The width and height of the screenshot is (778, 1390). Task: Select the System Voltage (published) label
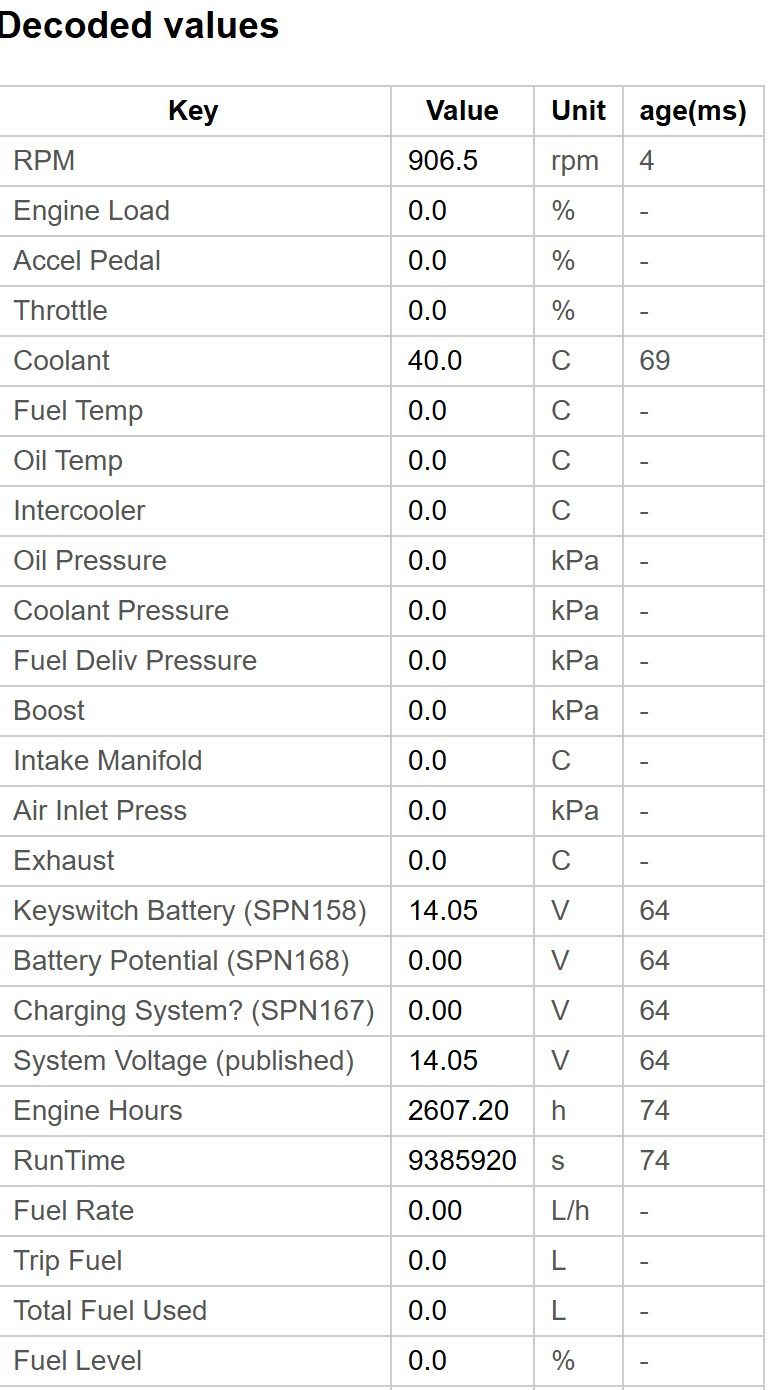coord(183,1061)
